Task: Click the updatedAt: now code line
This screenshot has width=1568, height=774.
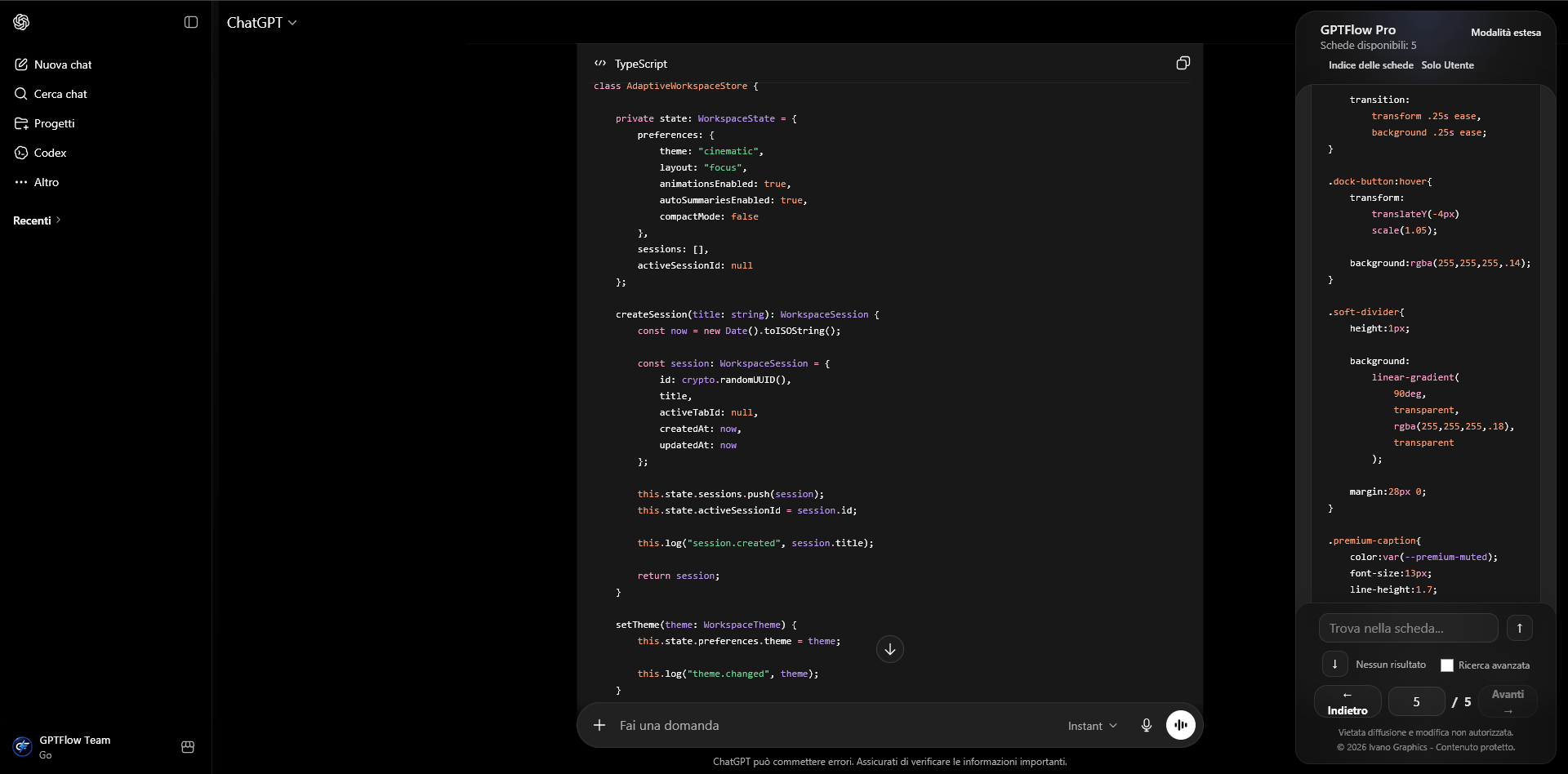Action: tap(698, 445)
